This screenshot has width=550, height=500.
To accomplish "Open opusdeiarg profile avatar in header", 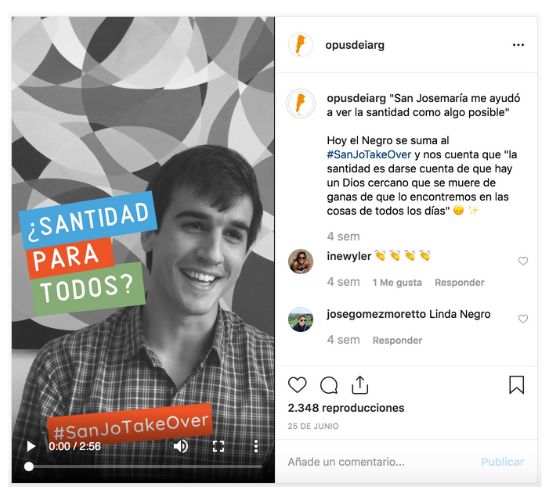I will pos(300,45).
